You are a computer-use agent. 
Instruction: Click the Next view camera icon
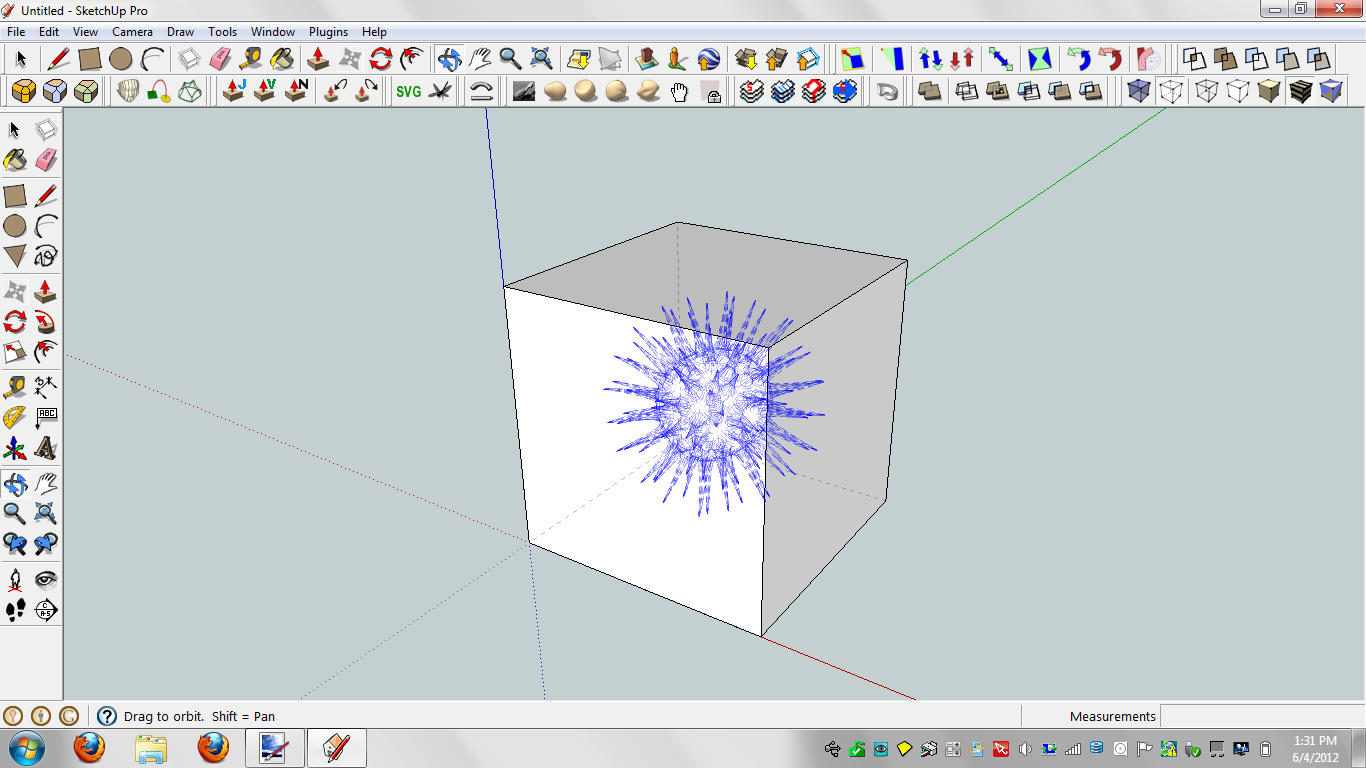tap(45, 544)
